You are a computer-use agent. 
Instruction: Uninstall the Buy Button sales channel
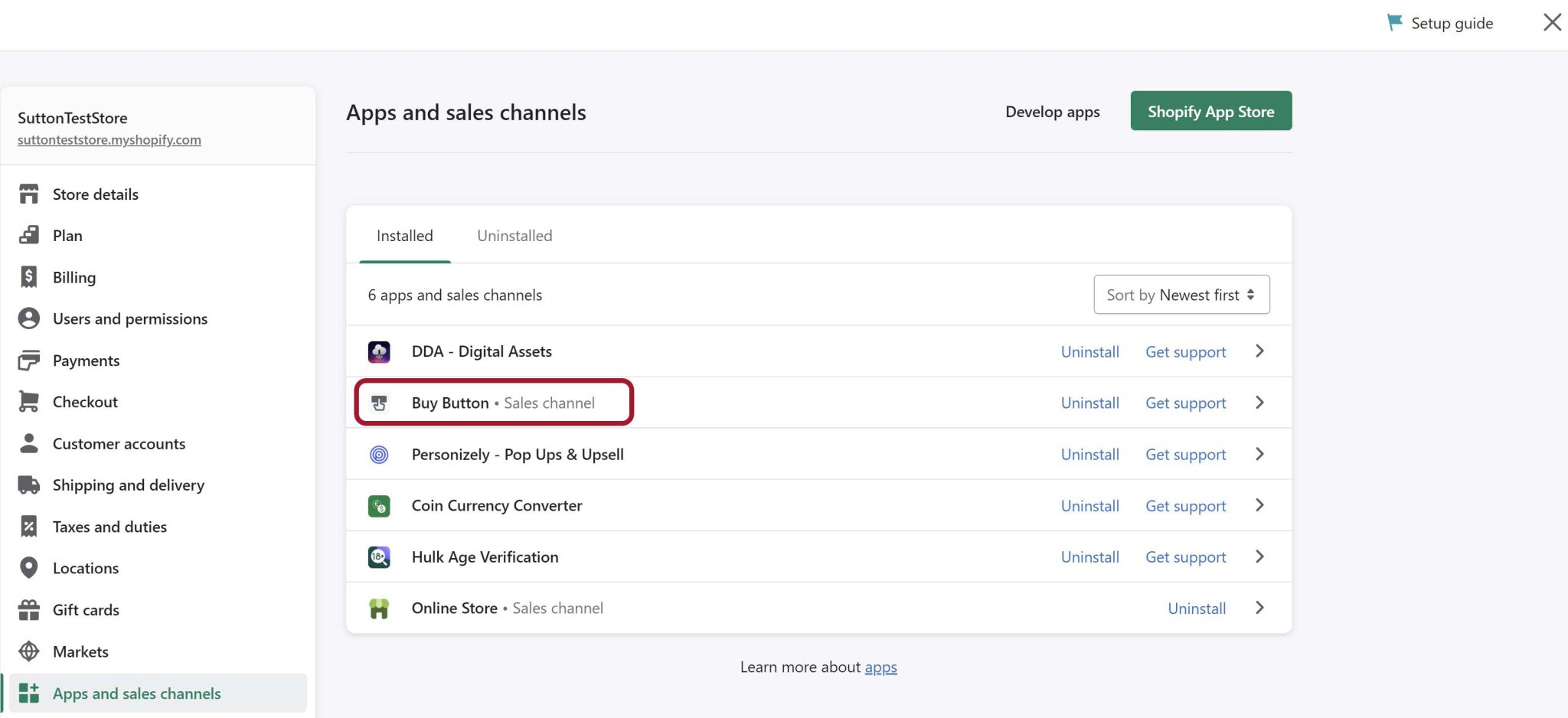click(1089, 403)
